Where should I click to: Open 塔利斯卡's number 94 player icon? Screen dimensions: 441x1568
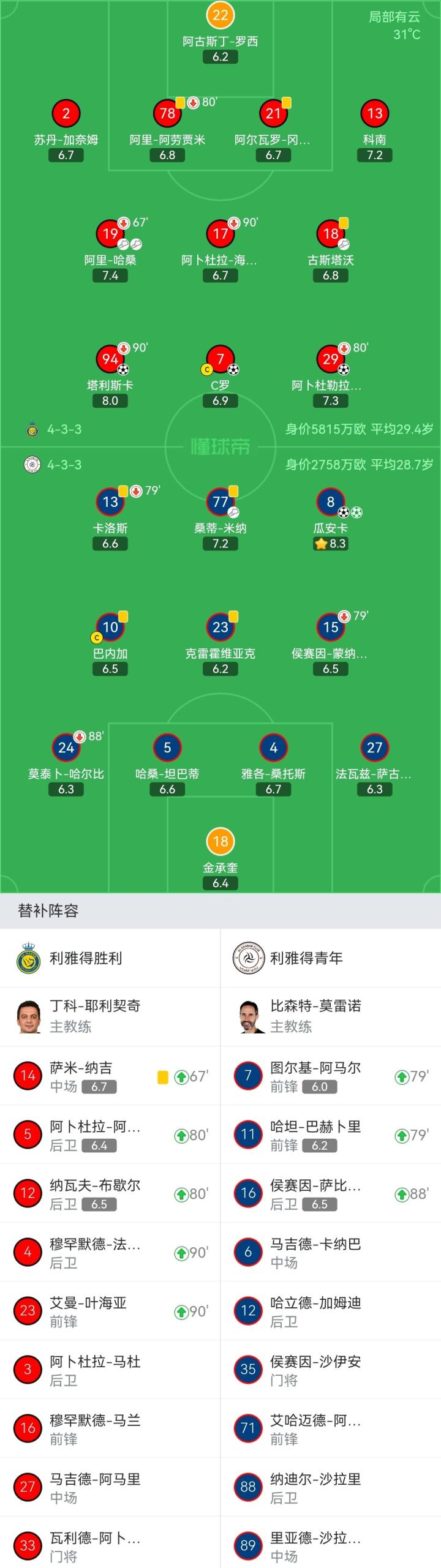click(110, 358)
